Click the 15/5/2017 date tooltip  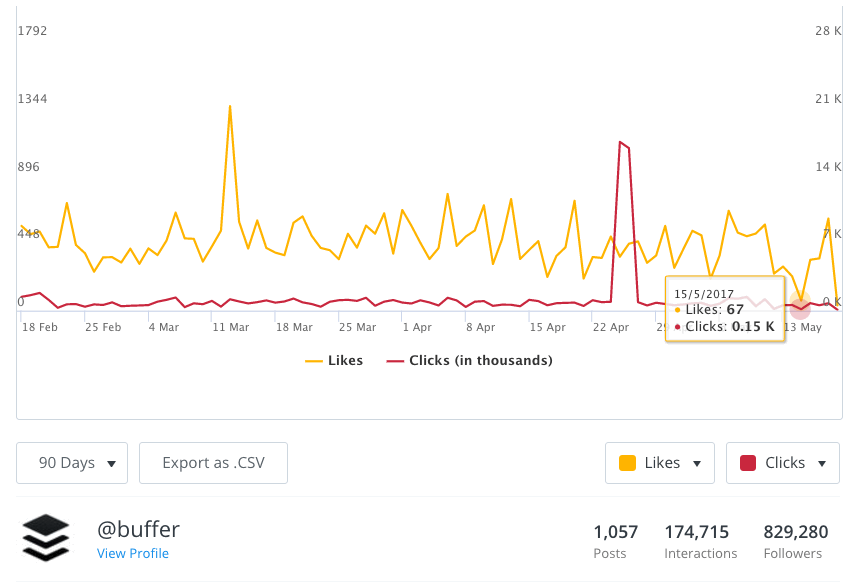703,292
